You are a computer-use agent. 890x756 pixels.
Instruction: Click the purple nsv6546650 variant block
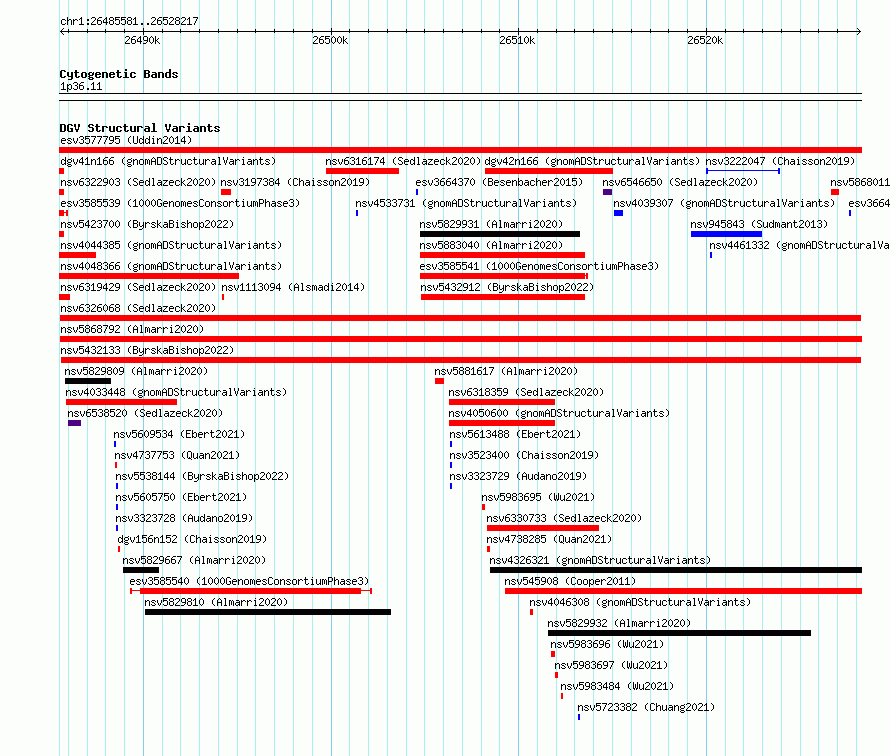607,192
